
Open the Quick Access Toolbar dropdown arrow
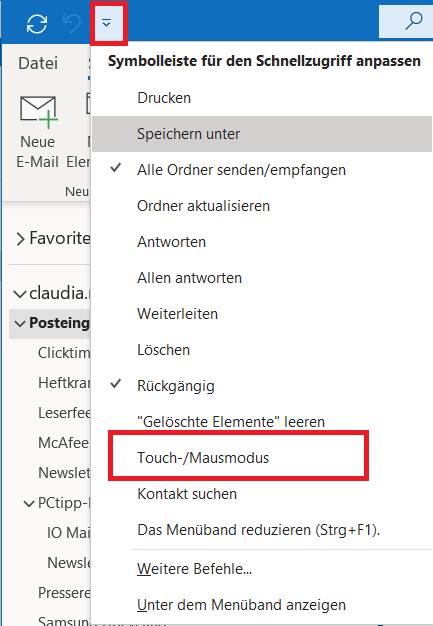[106, 23]
